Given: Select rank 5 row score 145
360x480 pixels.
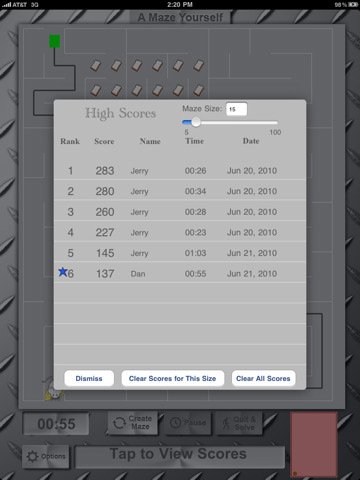Looking at the screenshot, I should 180,253.
